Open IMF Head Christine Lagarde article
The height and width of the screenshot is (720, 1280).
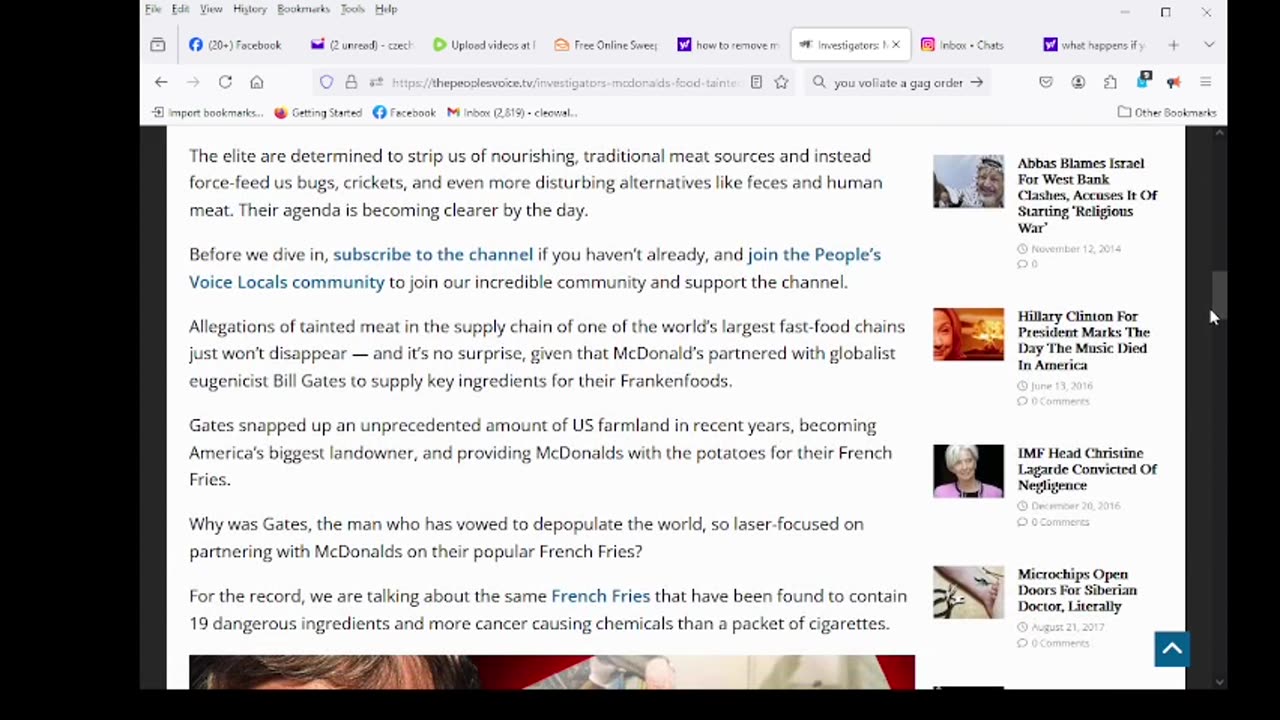coord(1087,469)
